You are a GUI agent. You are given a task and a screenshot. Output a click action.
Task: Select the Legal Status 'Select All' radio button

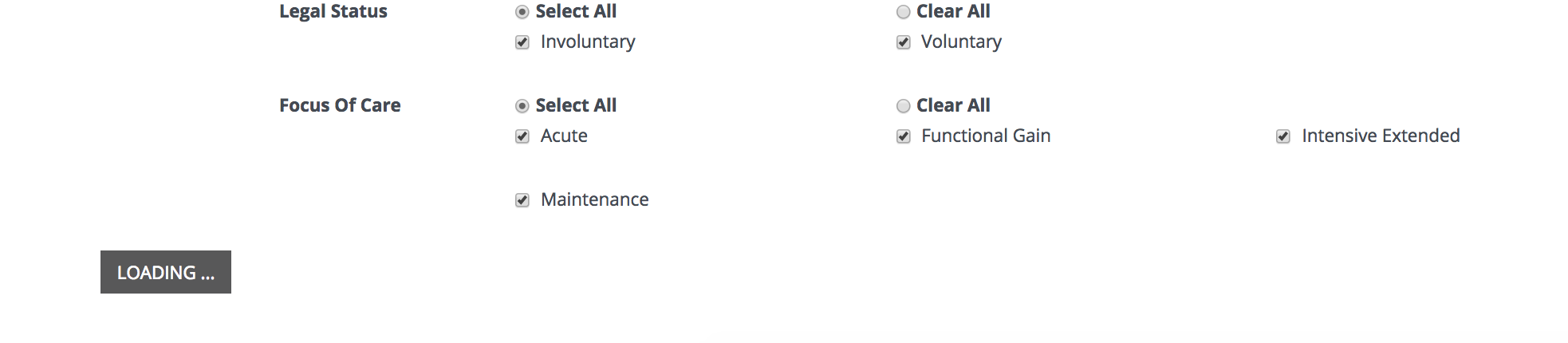pos(522,12)
